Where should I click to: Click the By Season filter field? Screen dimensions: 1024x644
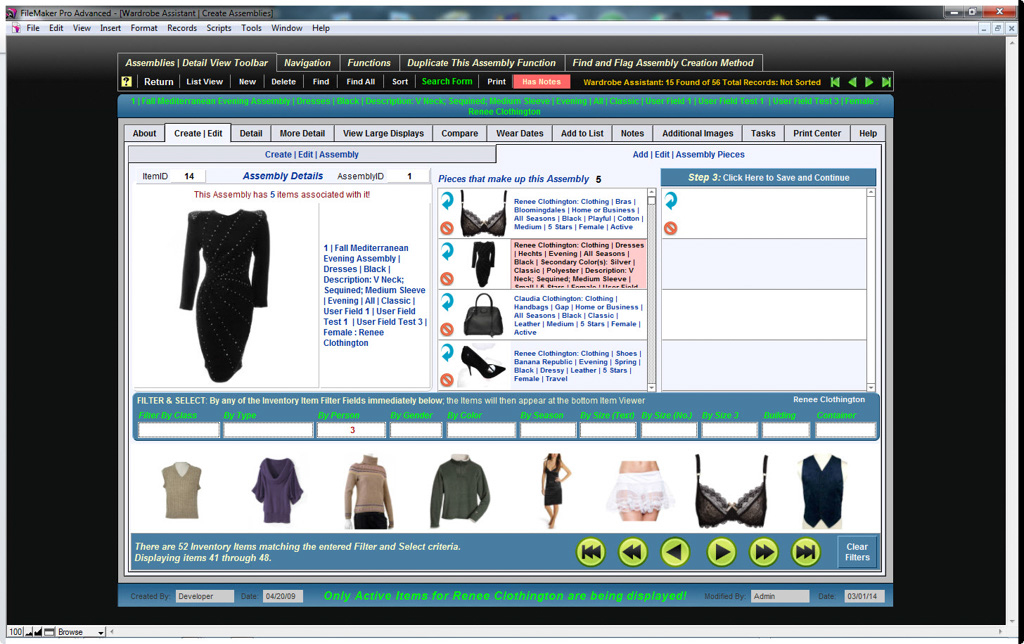(548, 430)
